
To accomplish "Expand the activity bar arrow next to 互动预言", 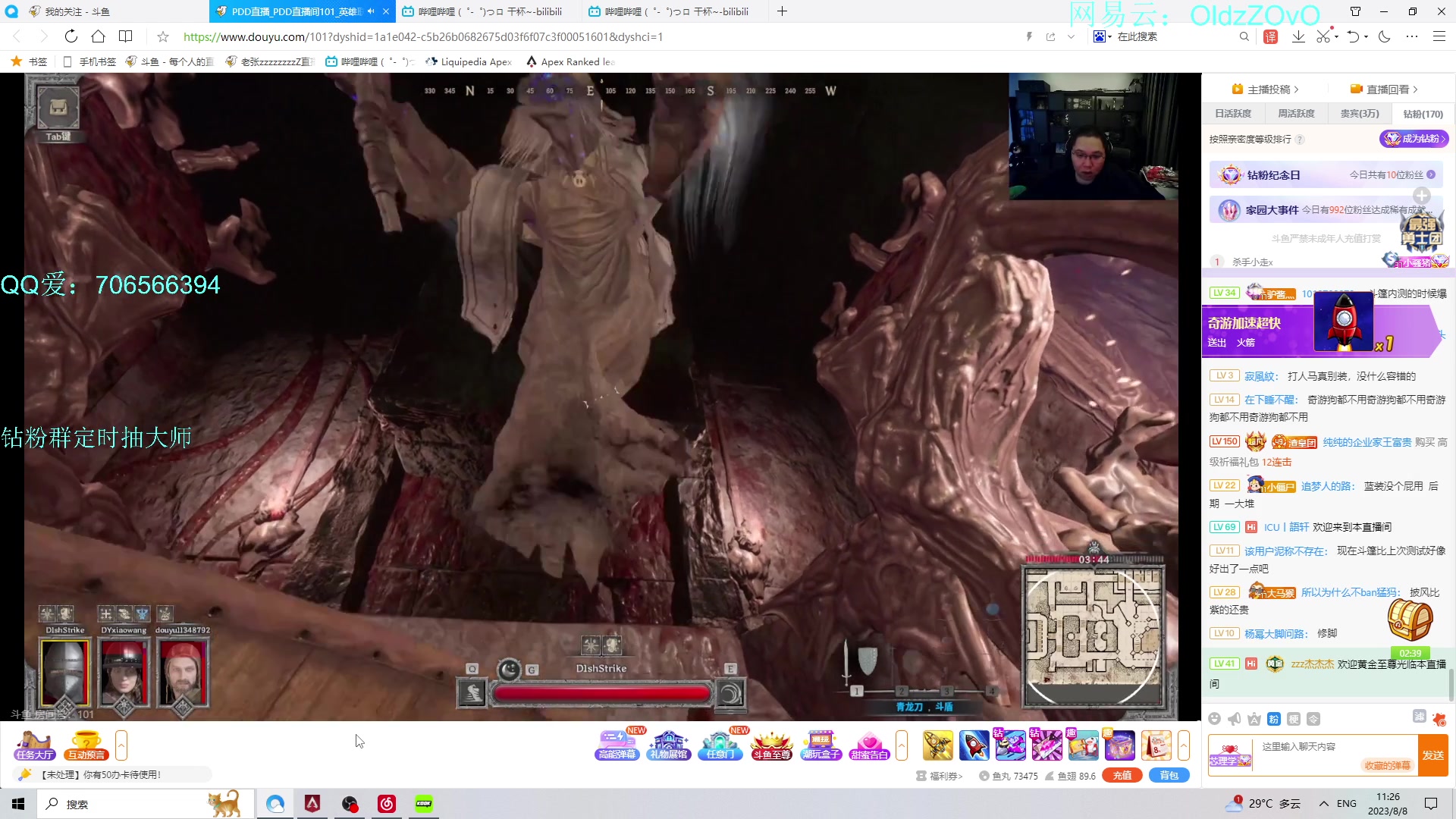I will pyautogui.click(x=121, y=745).
